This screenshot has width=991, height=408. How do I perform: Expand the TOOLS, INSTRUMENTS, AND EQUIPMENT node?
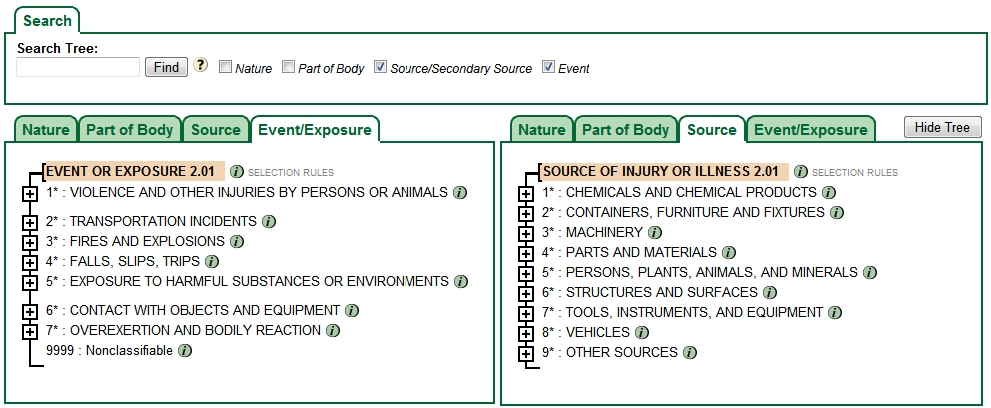click(526, 313)
